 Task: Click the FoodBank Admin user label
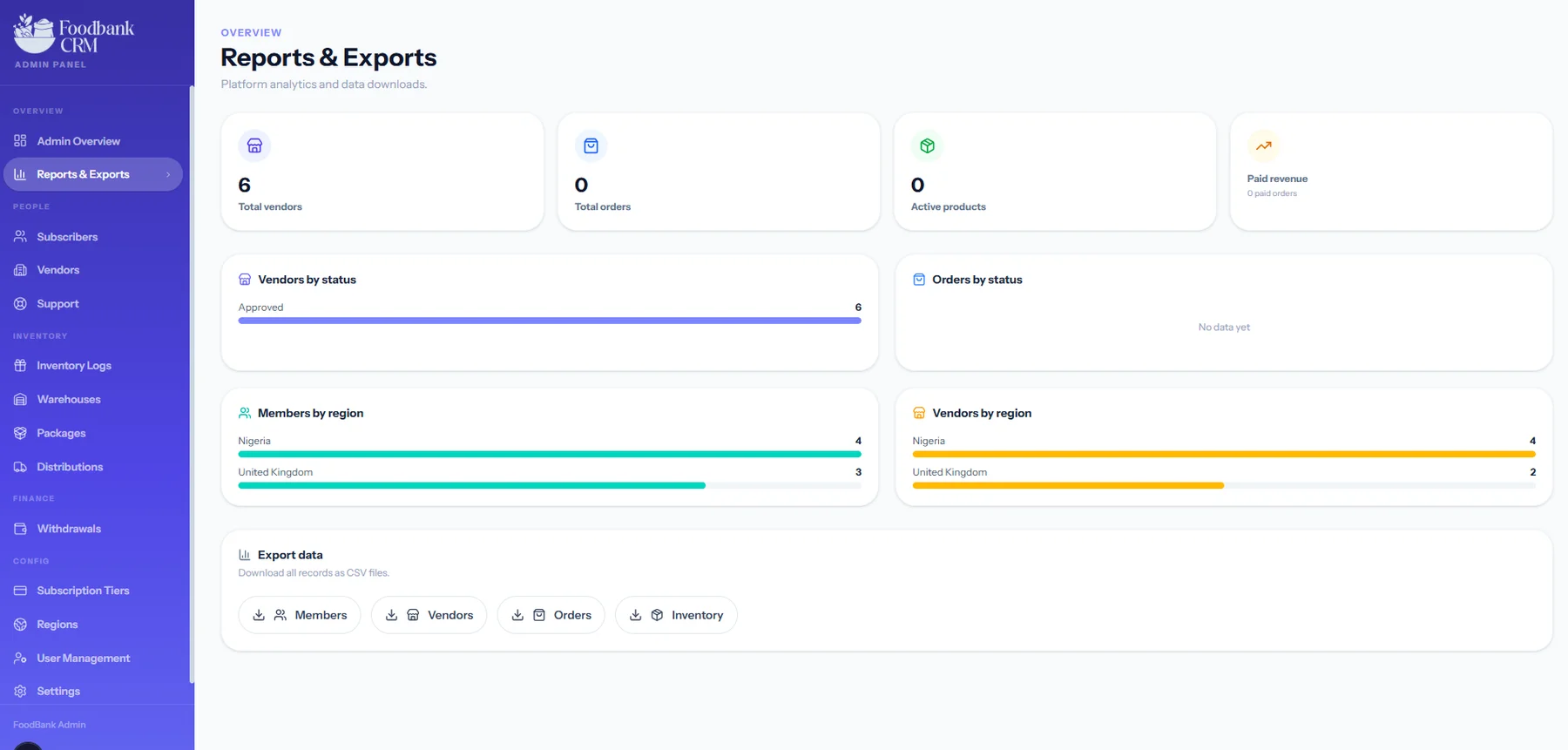[x=50, y=725]
